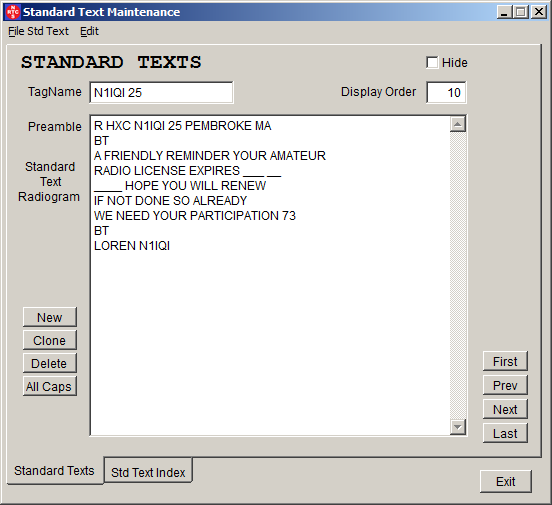Screen dimensions: 552x505
Task: Clone the current standard text
Action: pos(50,340)
